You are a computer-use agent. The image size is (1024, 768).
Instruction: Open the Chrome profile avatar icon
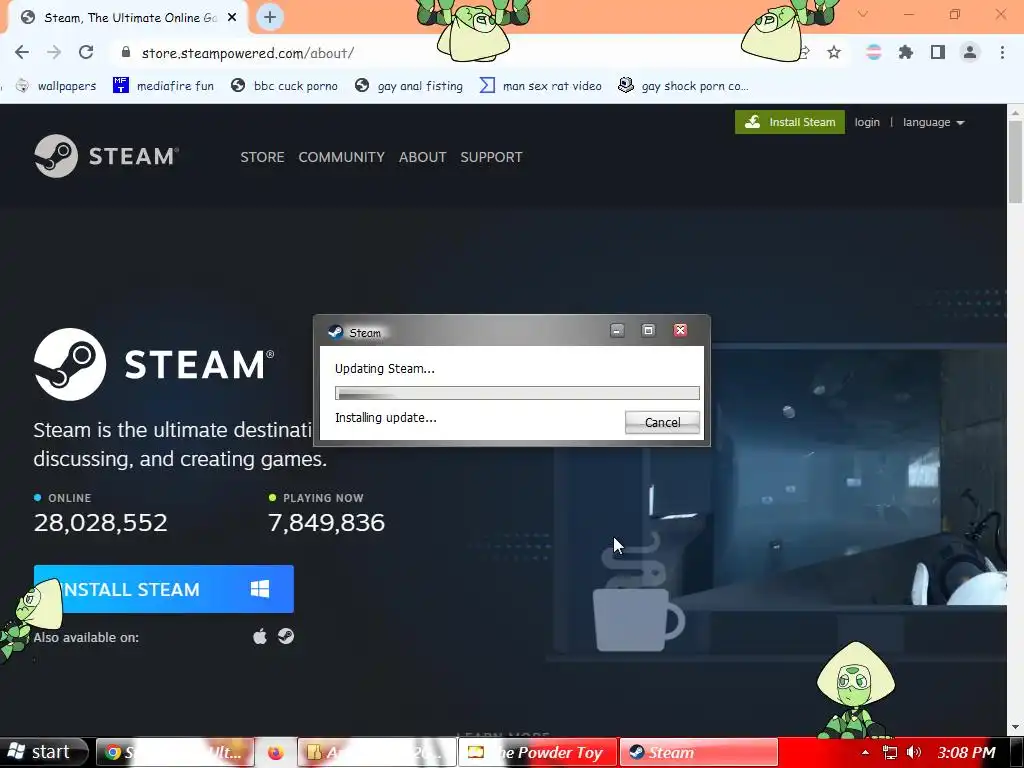970,52
